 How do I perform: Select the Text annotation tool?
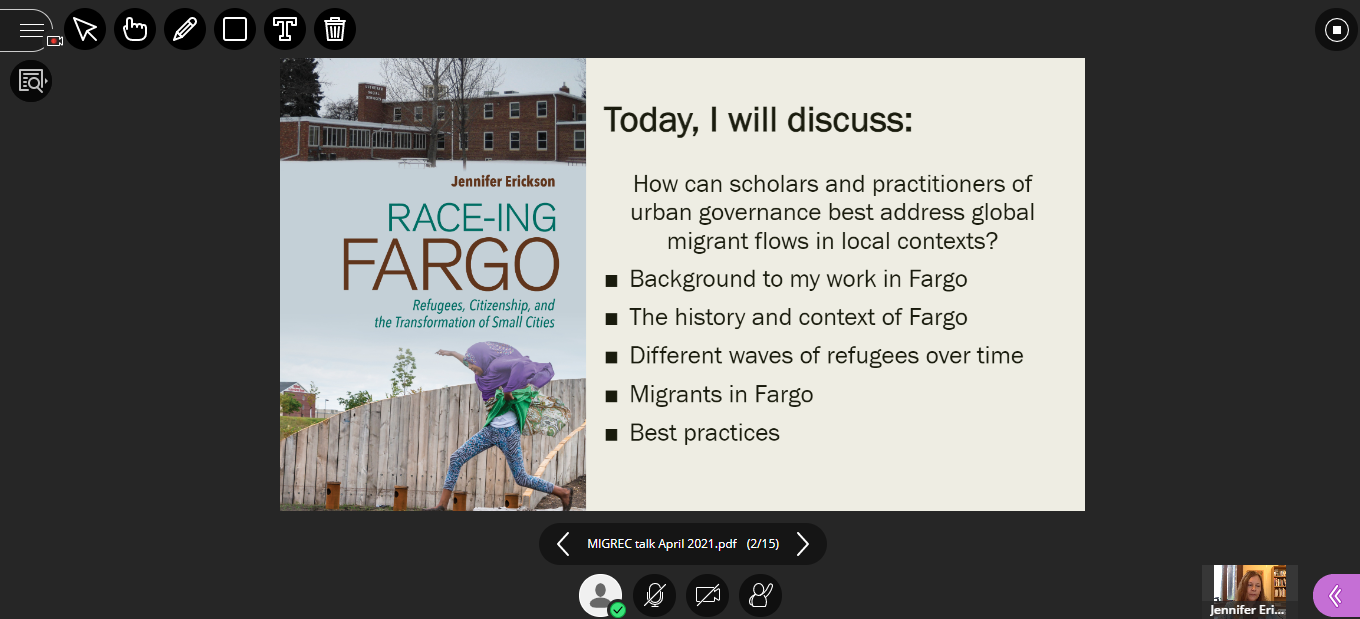pos(285,30)
